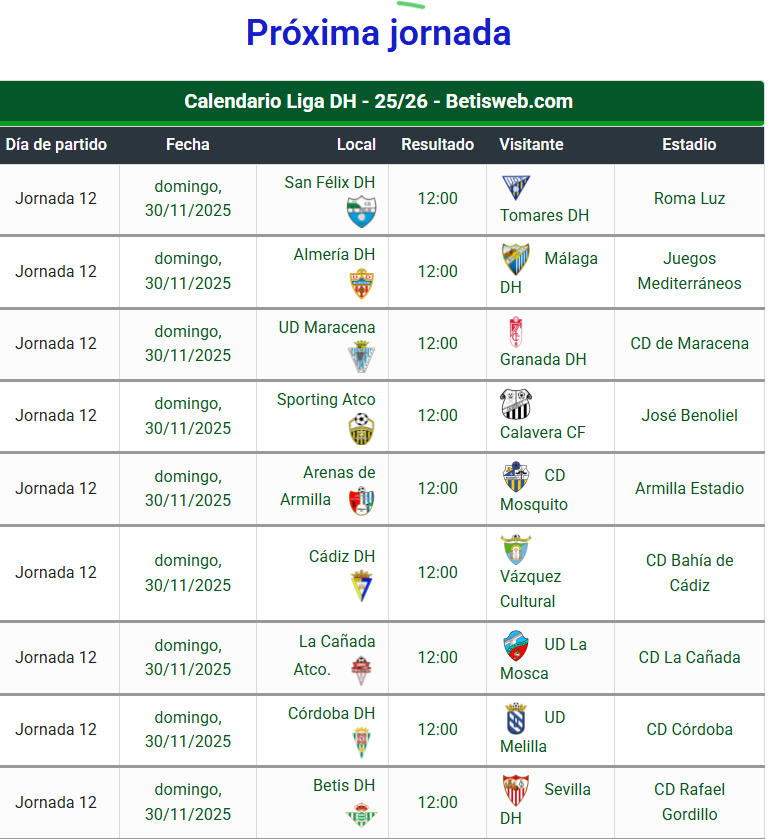Click the Málaga DH club badge
The height and width of the screenshot is (839, 768).
click(515, 260)
